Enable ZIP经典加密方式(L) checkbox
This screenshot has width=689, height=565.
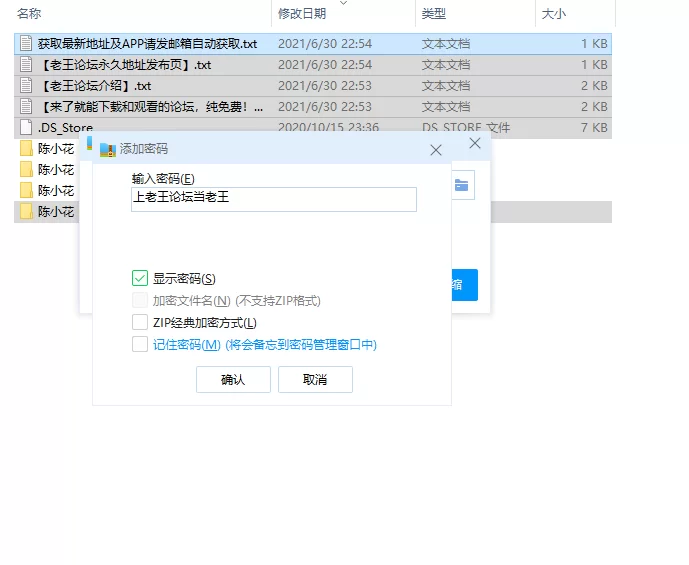pos(140,322)
